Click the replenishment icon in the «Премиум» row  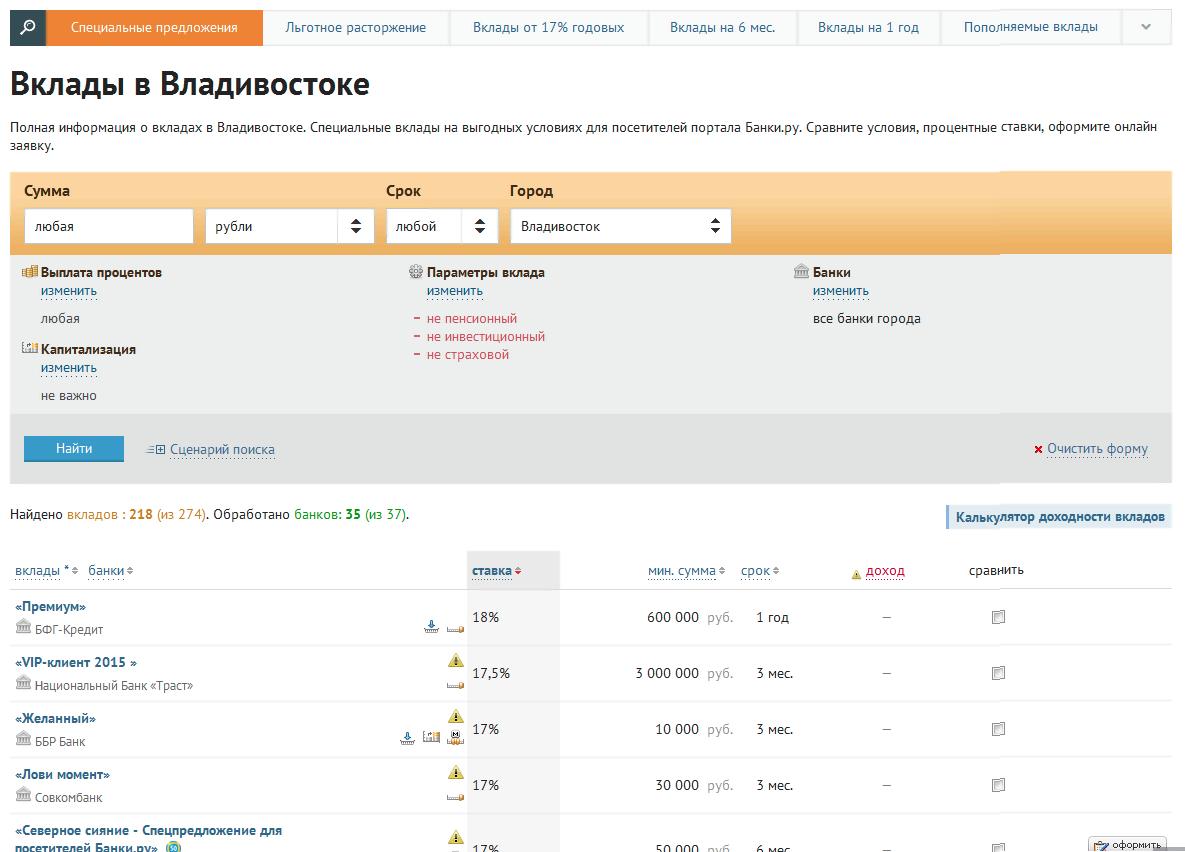coord(431,627)
